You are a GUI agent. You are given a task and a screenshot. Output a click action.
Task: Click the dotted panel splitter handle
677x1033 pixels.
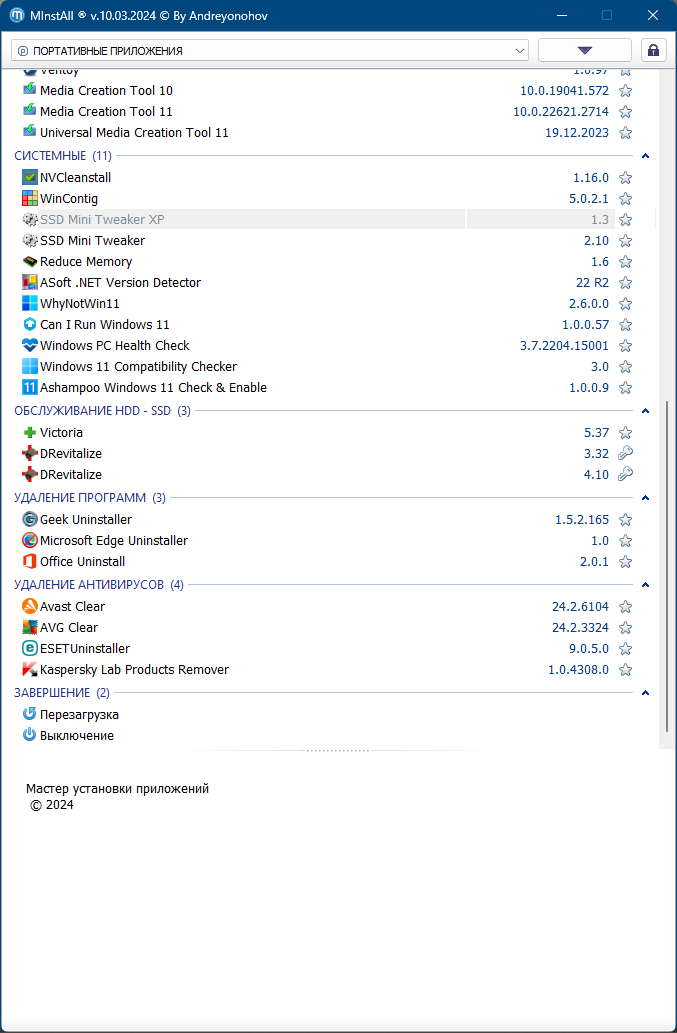(338, 750)
